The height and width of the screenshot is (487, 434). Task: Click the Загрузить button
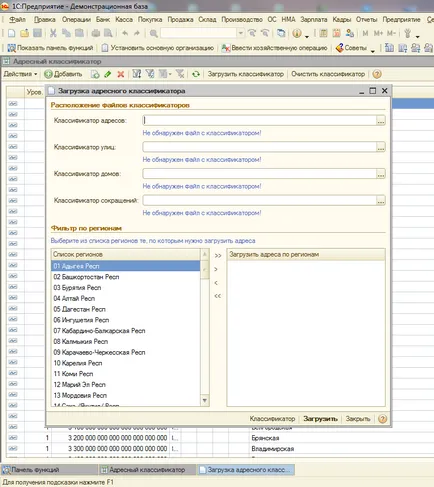click(x=320, y=419)
